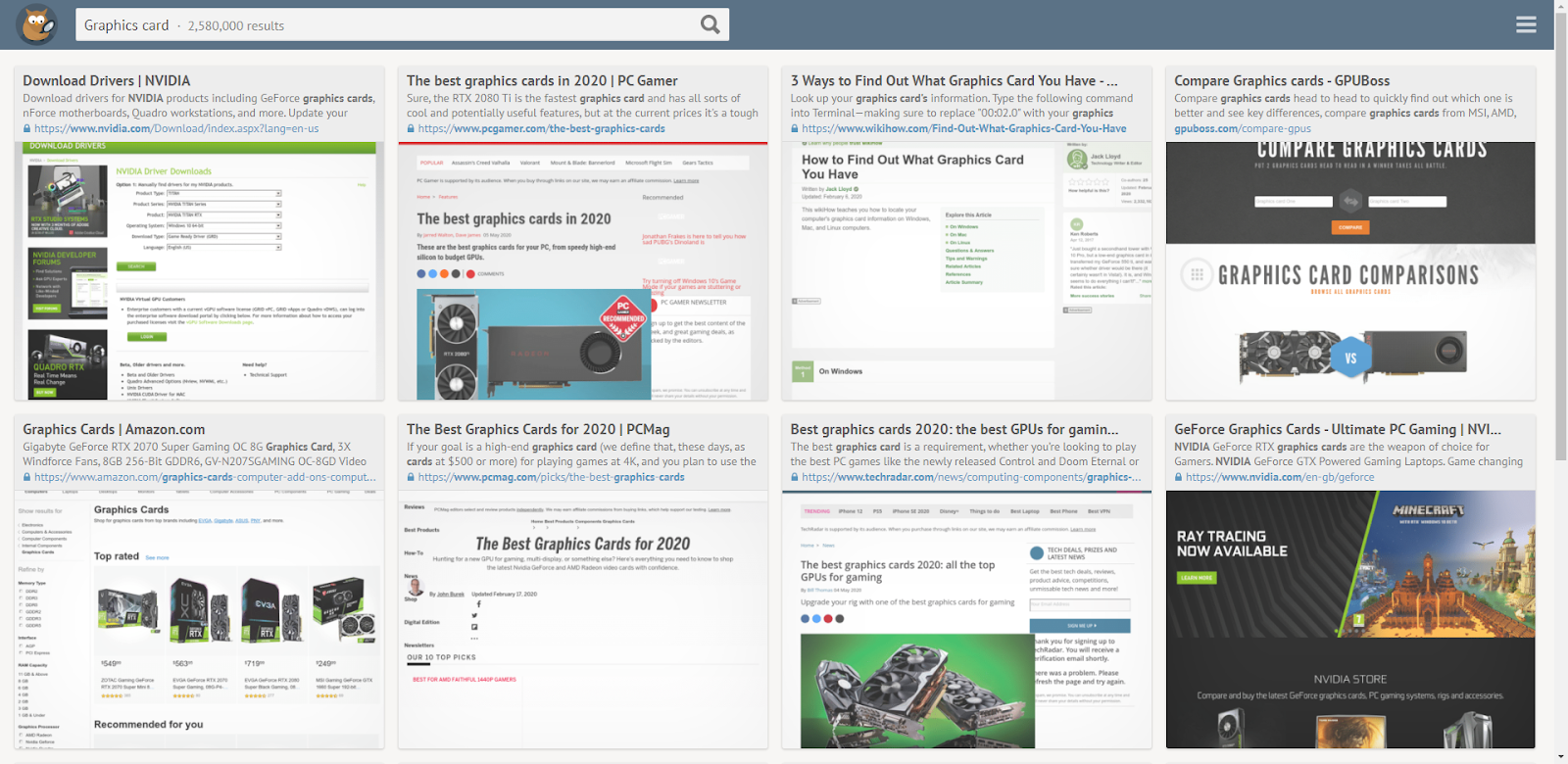Open "The Best Graphics Cards for 2020 | PCMag"

[538, 429]
